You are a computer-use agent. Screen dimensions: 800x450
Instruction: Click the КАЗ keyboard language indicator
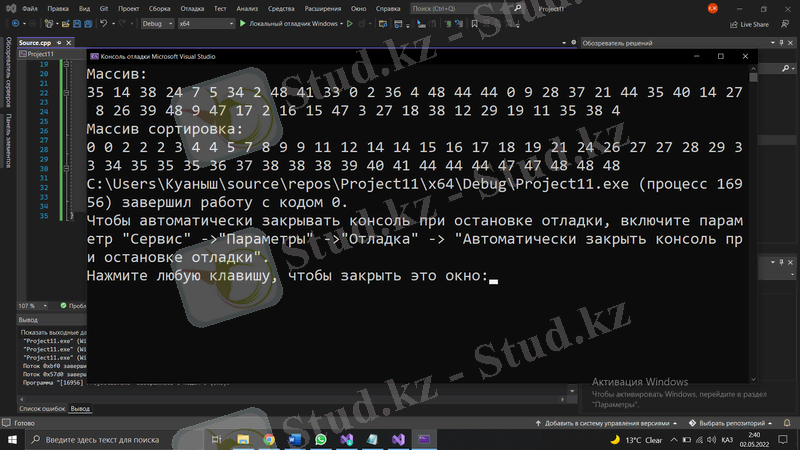click(x=727, y=440)
